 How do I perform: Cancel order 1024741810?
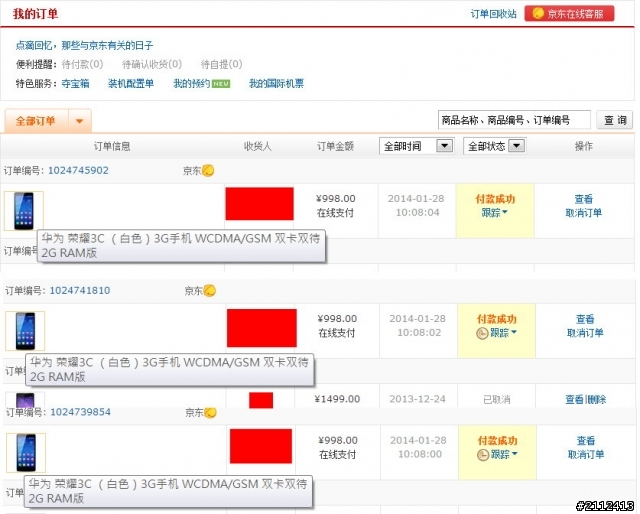point(585,333)
